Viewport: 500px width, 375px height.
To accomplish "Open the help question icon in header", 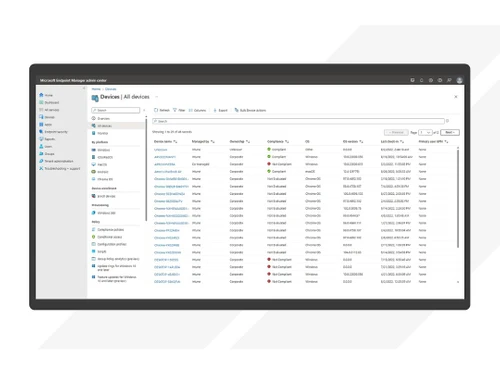I will pyautogui.click(x=440, y=80).
